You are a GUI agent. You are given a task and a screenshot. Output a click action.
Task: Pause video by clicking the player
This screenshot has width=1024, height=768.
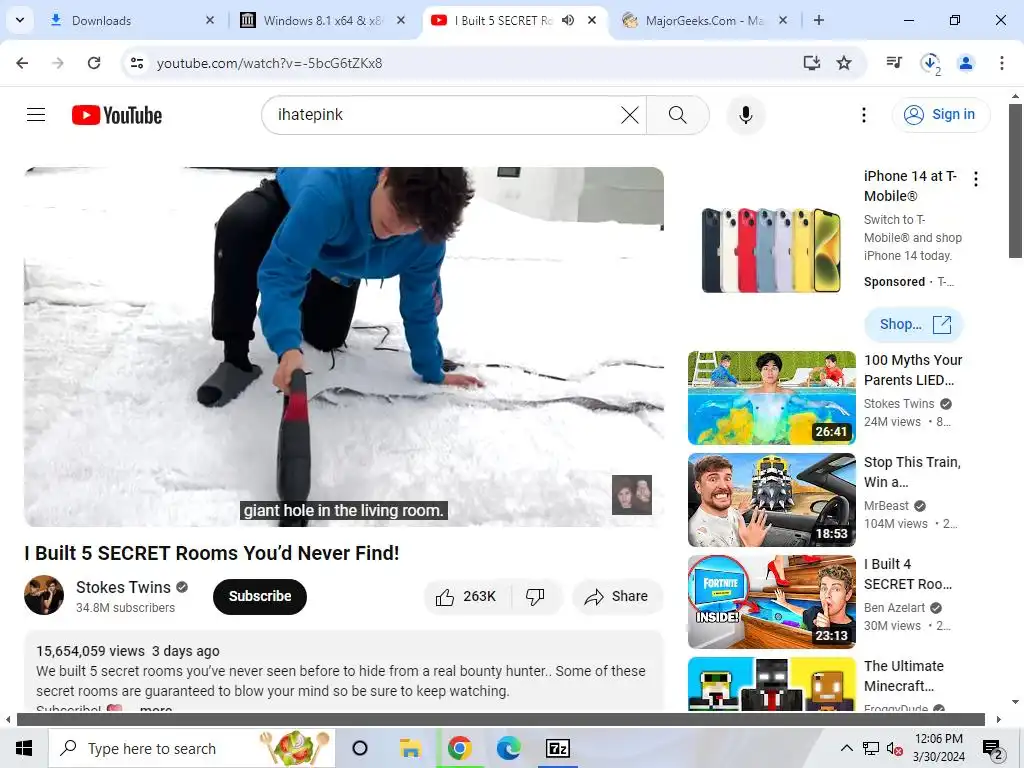pos(344,346)
